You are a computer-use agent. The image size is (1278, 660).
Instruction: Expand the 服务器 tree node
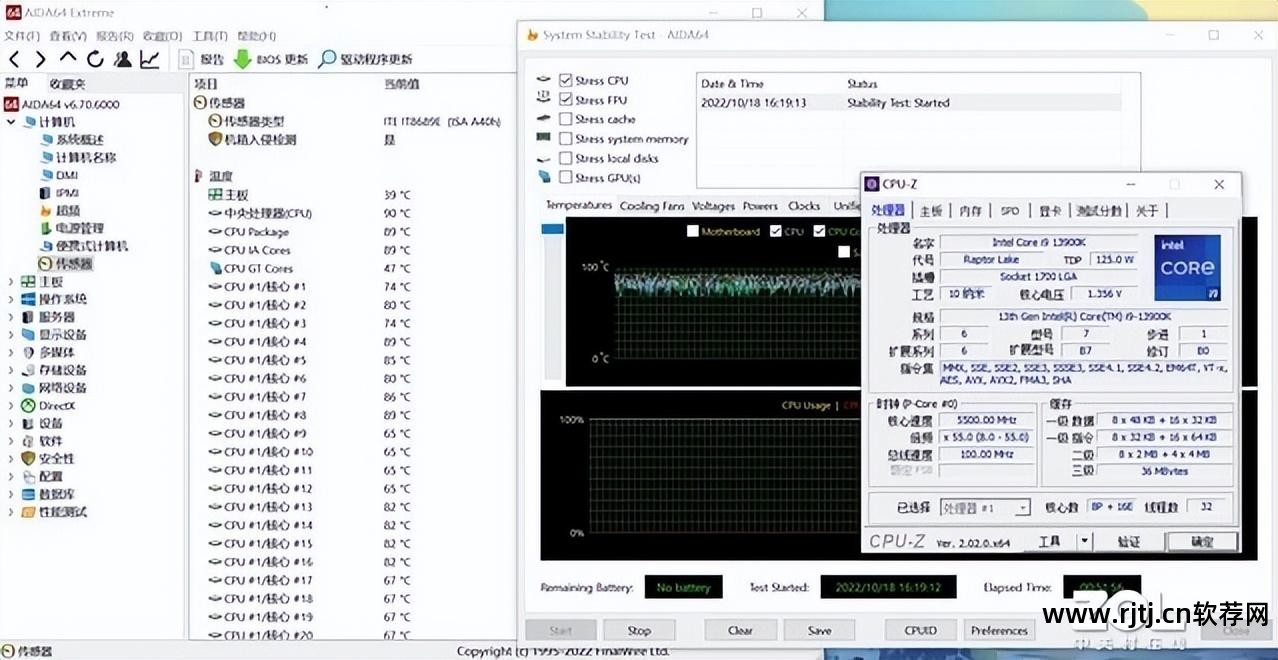(x=12, y=317)
